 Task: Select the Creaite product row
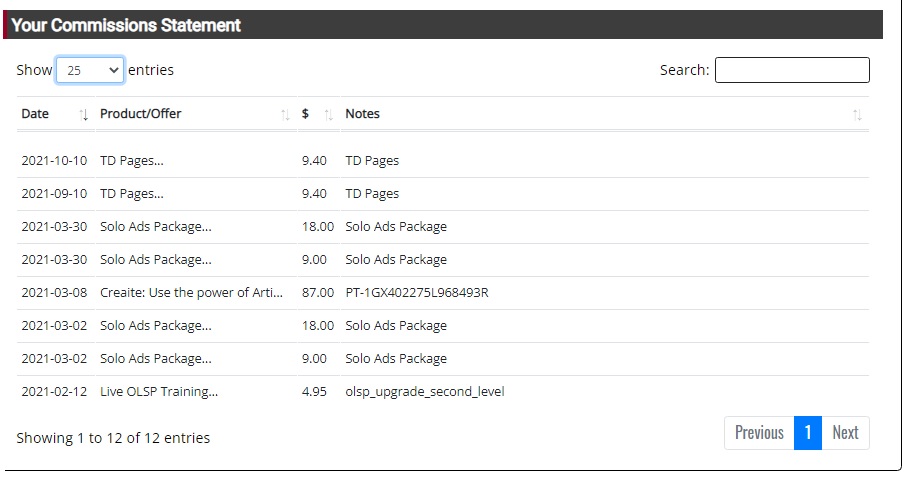pyautogui.click(x=443, y=293)
